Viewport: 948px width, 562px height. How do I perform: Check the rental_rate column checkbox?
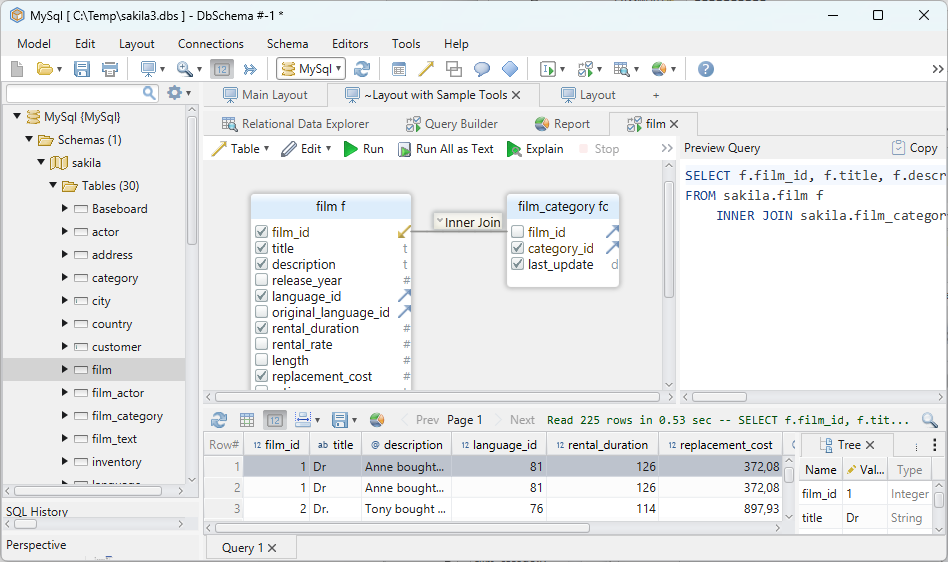(261, 344)
